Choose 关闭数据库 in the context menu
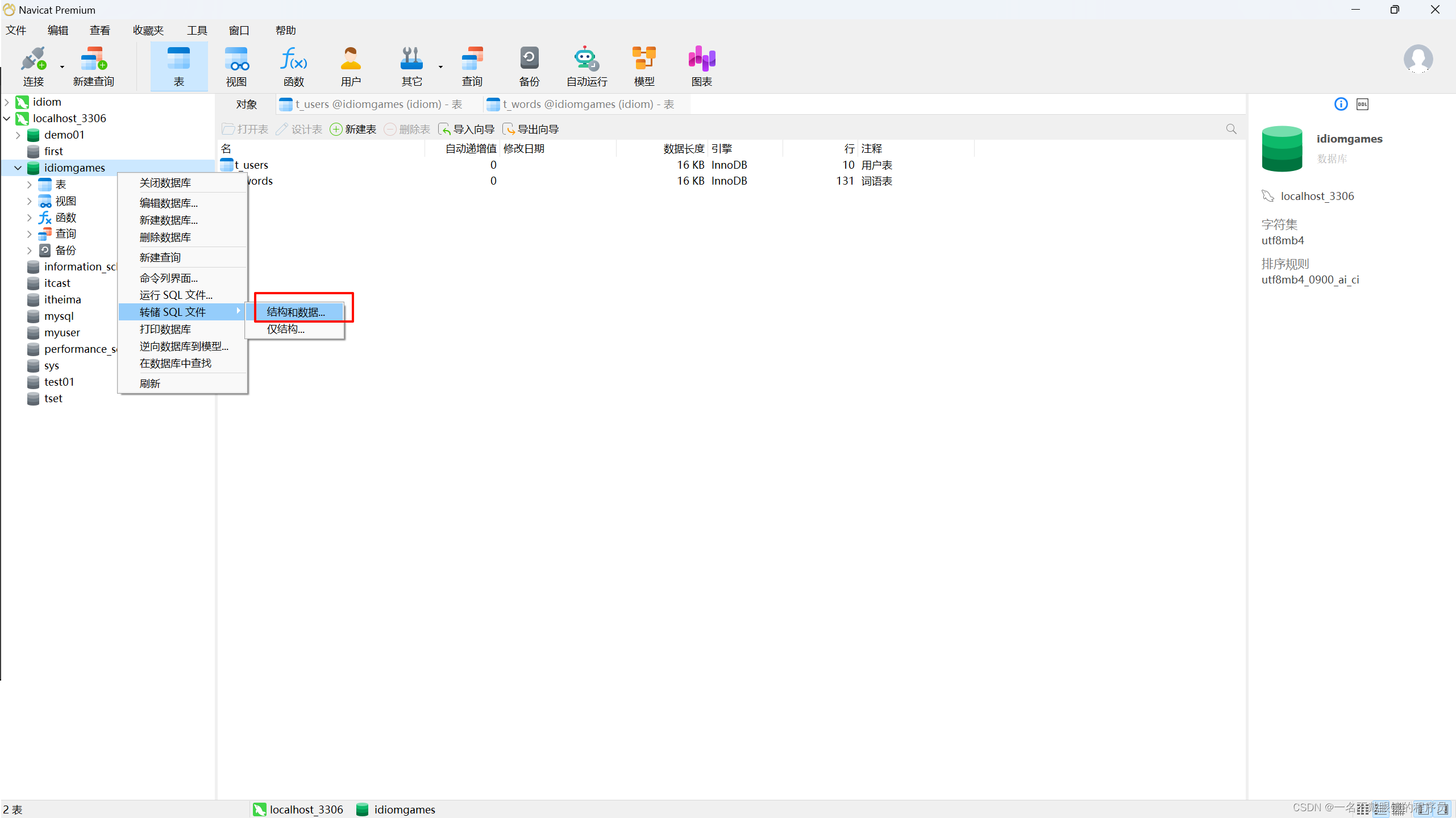 point(182,183)
